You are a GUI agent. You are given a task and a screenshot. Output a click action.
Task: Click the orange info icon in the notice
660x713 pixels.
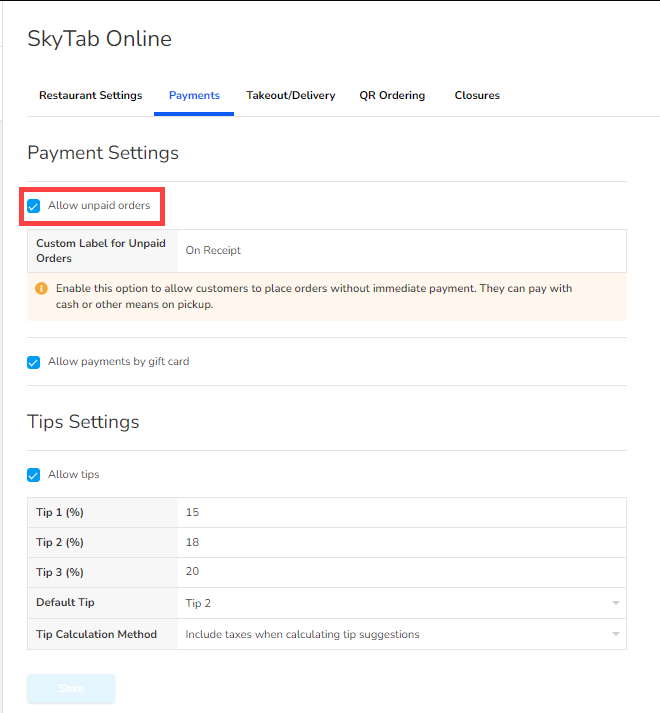[42, 288]
